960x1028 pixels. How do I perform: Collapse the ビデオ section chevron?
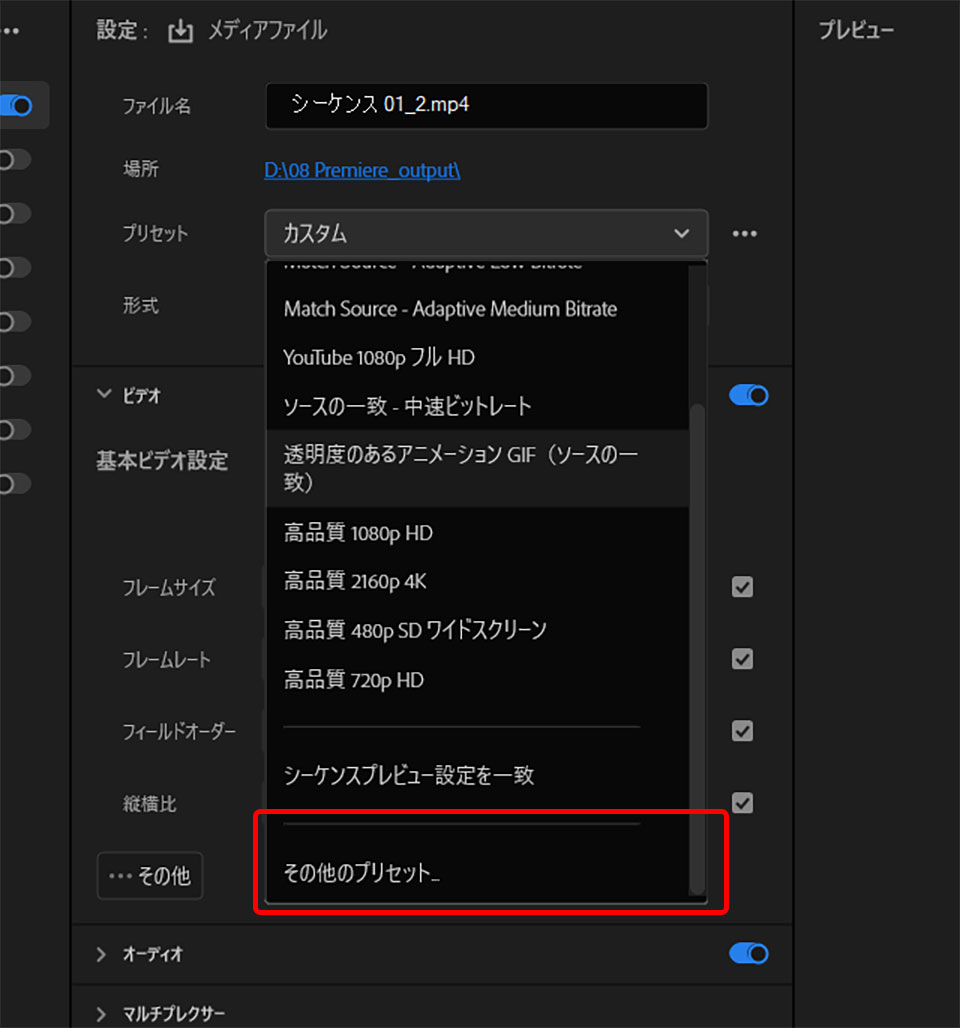tap(103, 395)
